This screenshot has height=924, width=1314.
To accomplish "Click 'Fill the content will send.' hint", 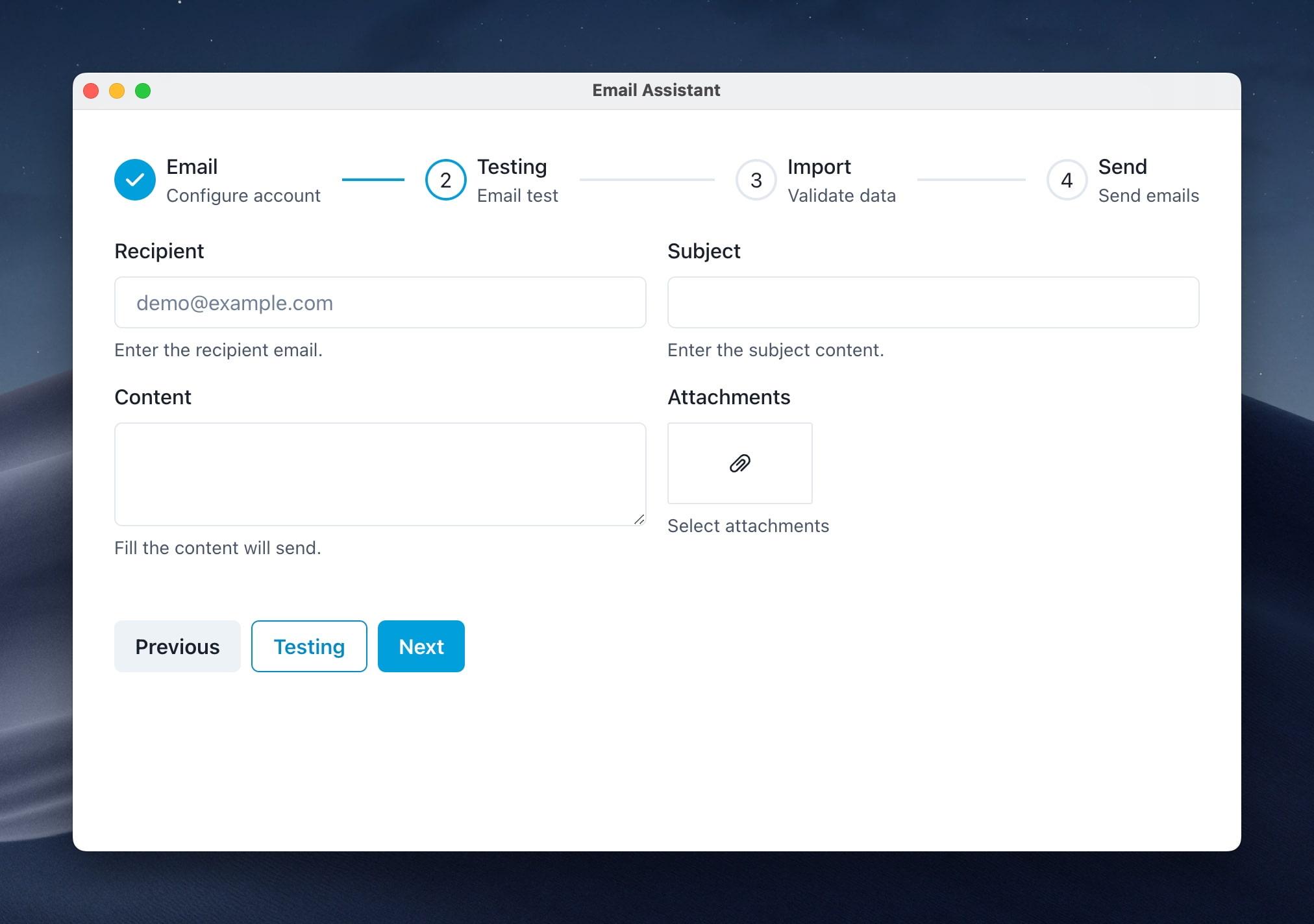I will 217,548.
